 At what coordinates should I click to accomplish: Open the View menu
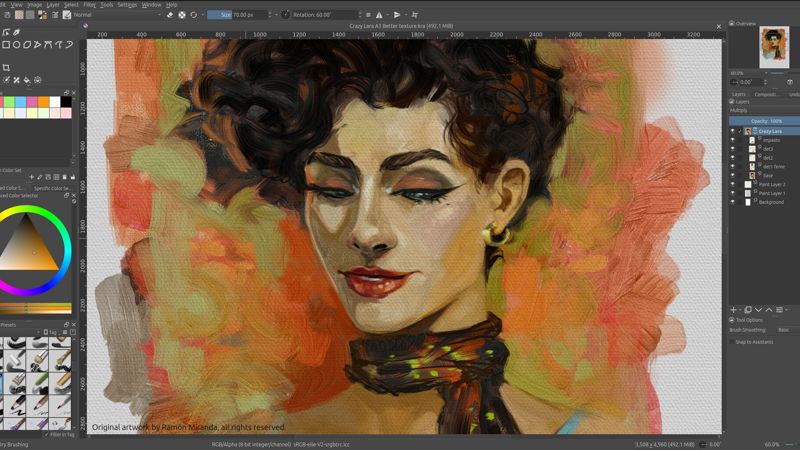point(16,5)
